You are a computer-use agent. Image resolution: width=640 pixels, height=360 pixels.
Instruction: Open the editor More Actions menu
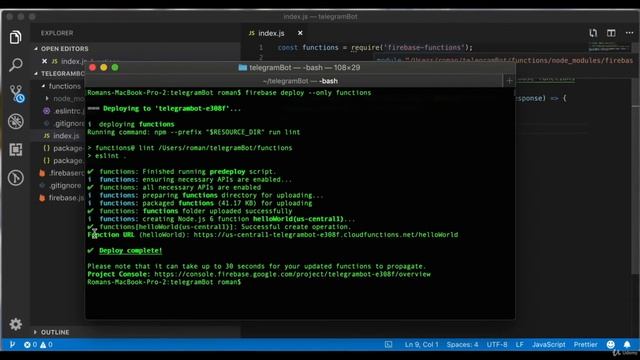629,33
